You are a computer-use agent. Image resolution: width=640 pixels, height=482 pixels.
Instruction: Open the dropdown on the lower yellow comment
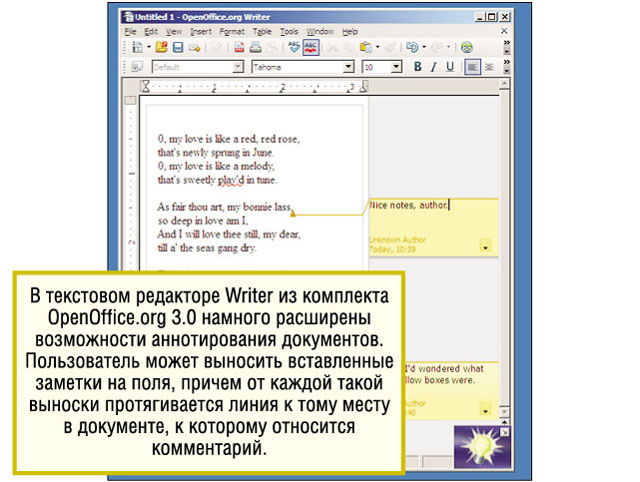pyautogui.click(x=485, y=410)
